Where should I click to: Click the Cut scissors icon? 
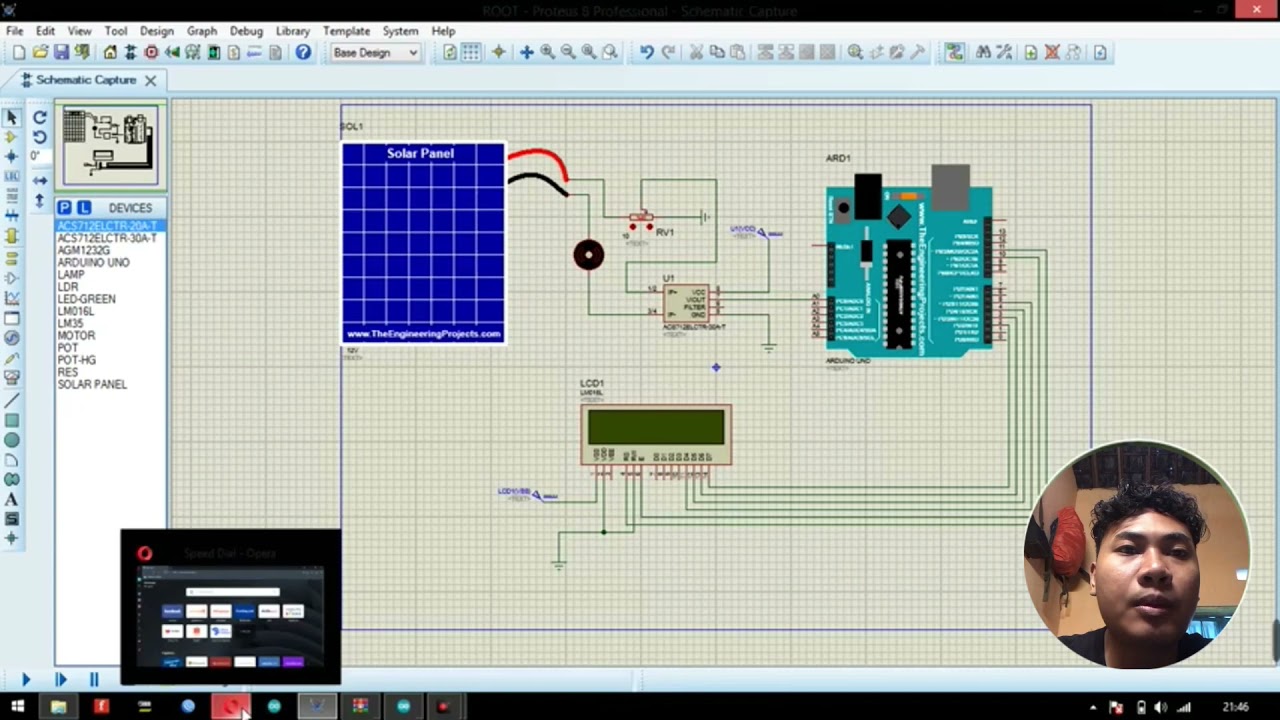click(696, 52)
